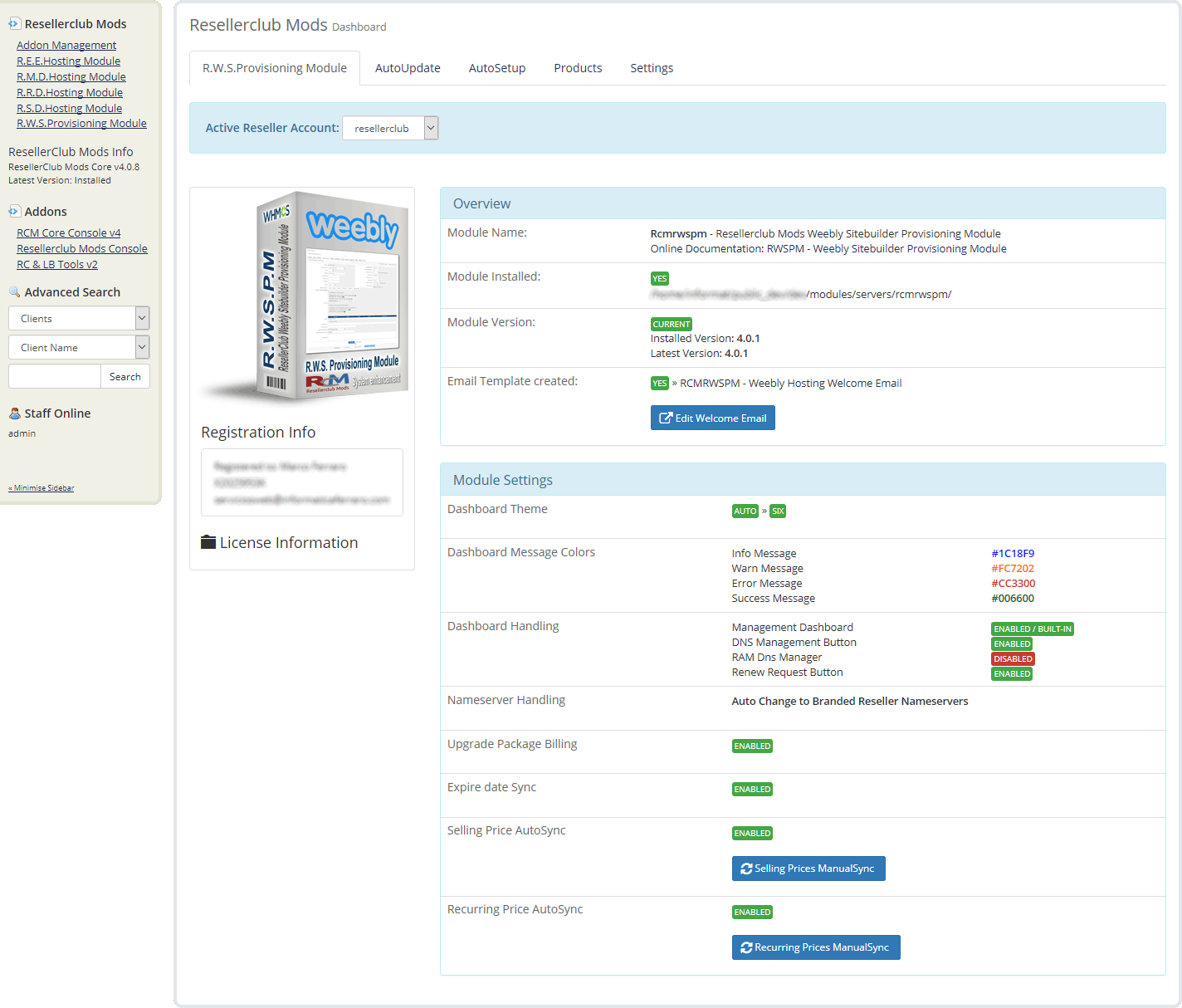The image size is (1182, 1008).
Task: Click 'ResellerClub Mods Core v4.0.8' text
Action: point(74,167)
